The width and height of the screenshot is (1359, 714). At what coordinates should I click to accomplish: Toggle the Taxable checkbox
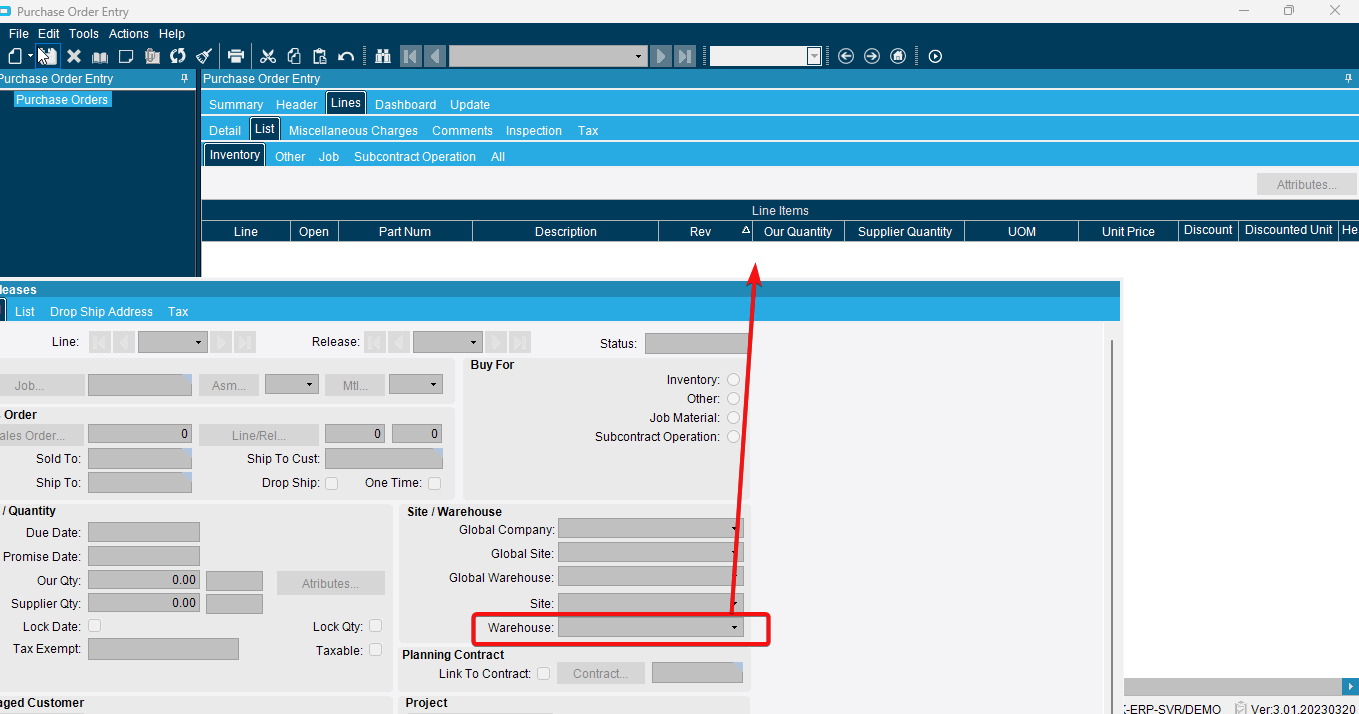[x=376, y=650]
